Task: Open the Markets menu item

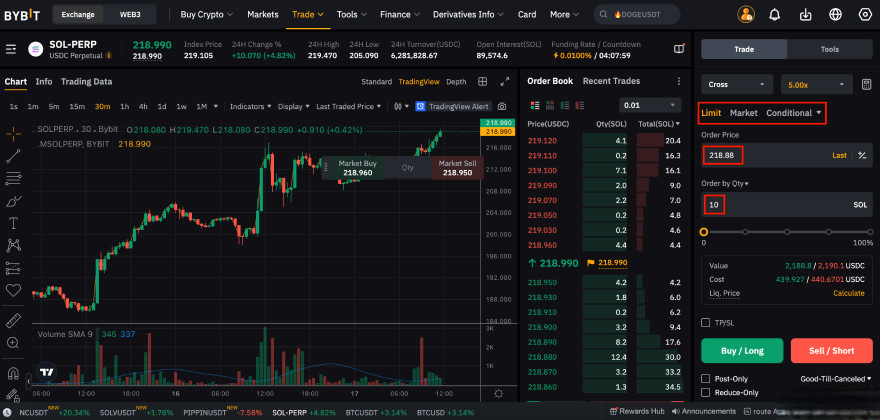Action: (263, 15)
